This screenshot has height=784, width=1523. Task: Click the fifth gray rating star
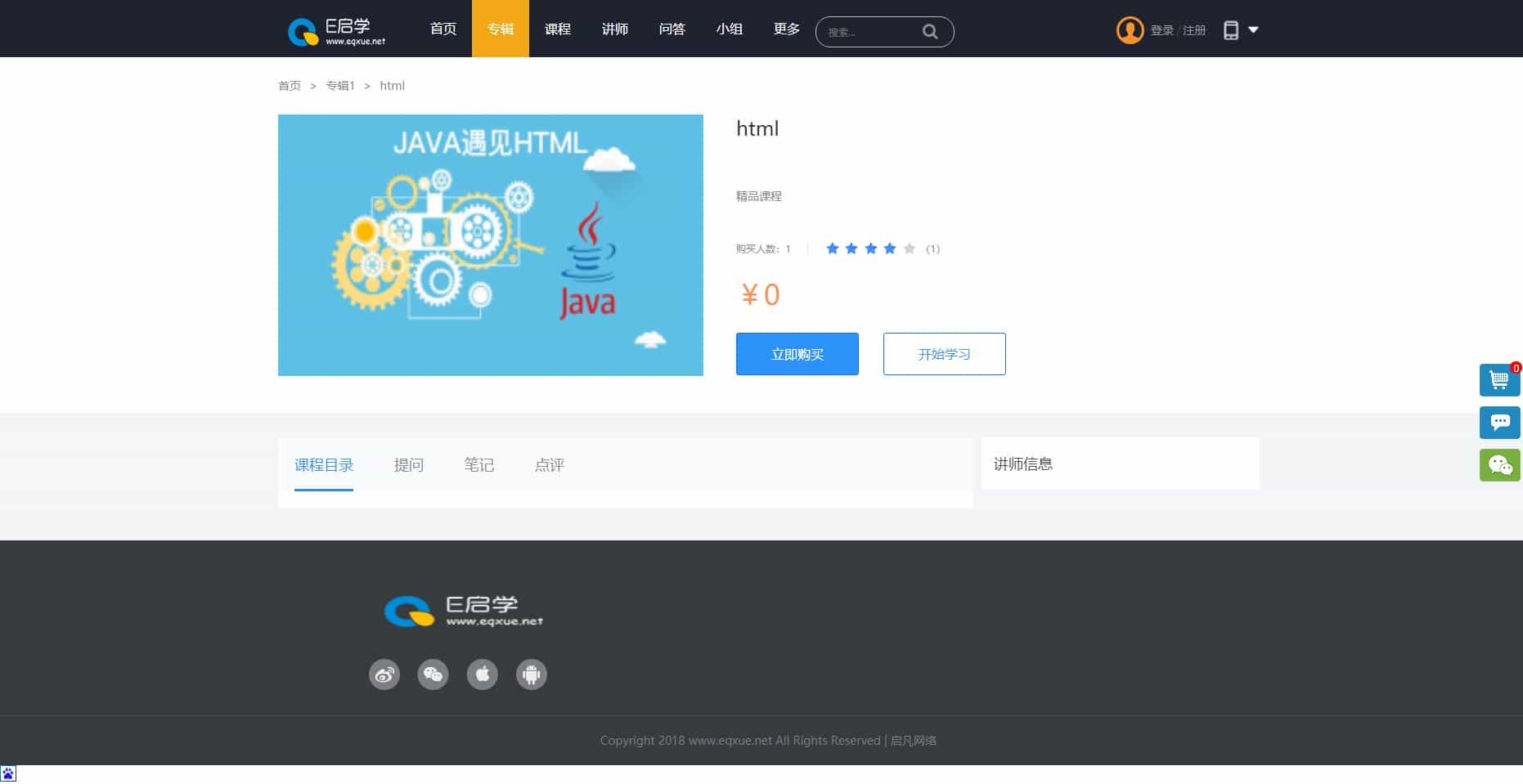click(910, 249)
